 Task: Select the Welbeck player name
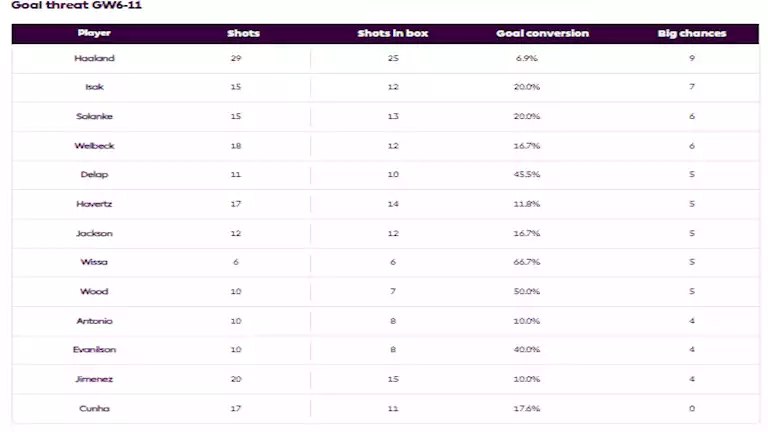(x=95, y=146)
